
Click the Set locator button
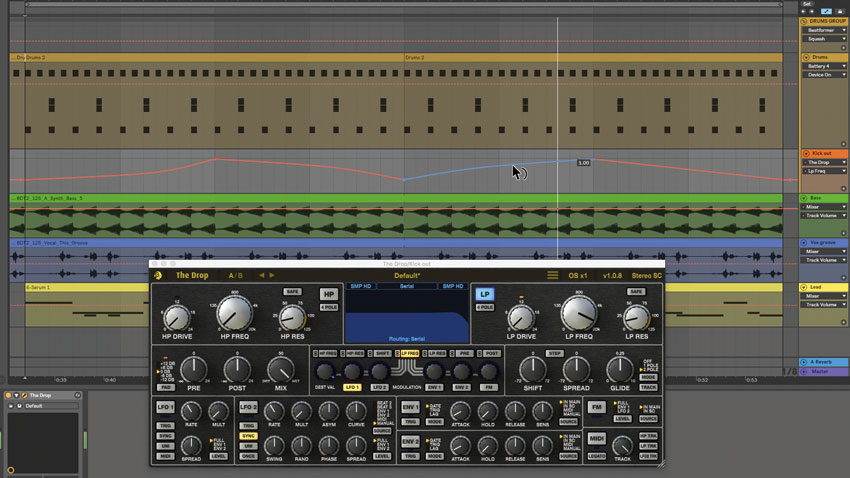(x=807, y=3)
